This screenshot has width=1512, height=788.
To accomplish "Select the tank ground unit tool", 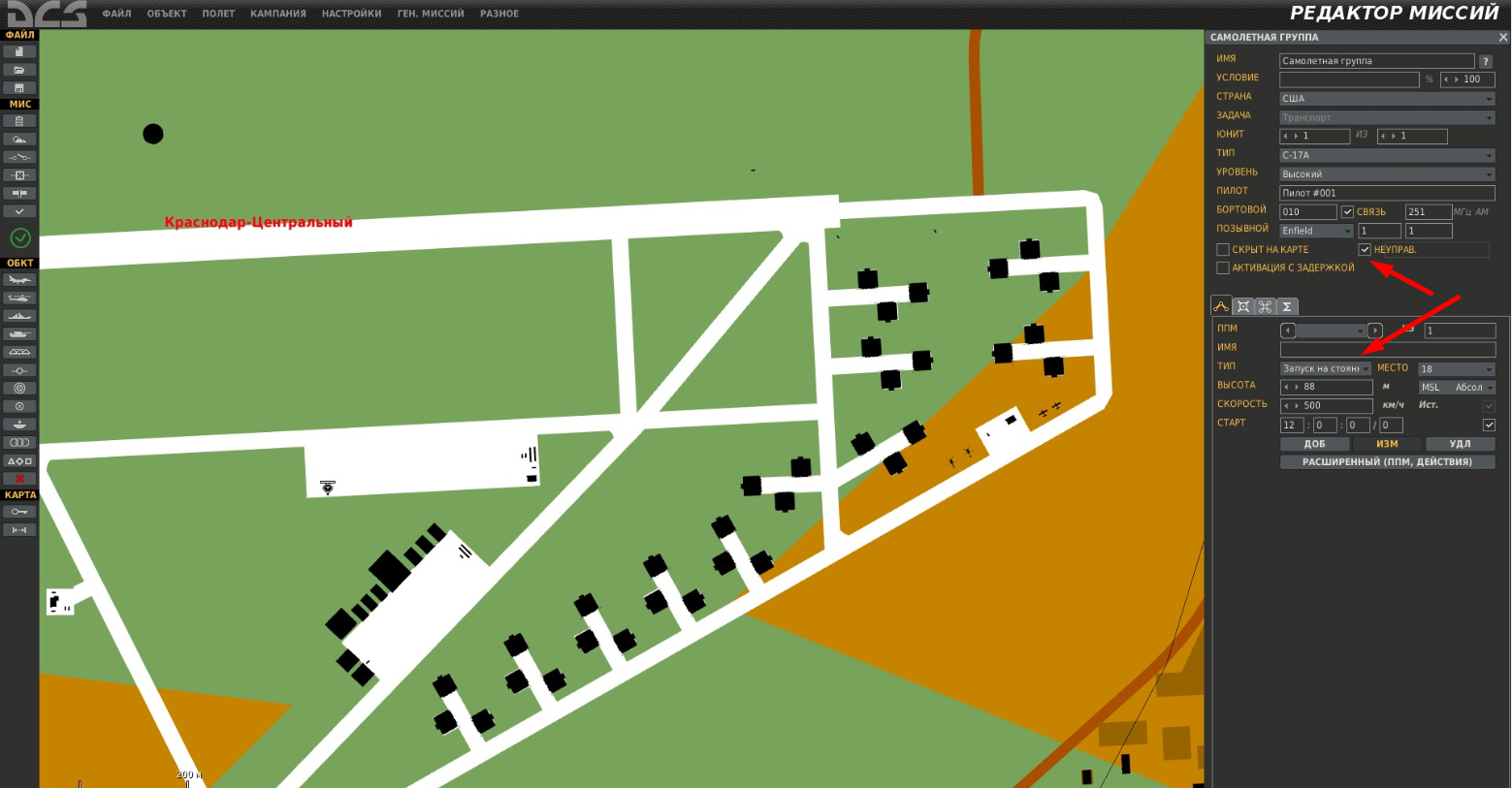I will (x=19, y=334).
